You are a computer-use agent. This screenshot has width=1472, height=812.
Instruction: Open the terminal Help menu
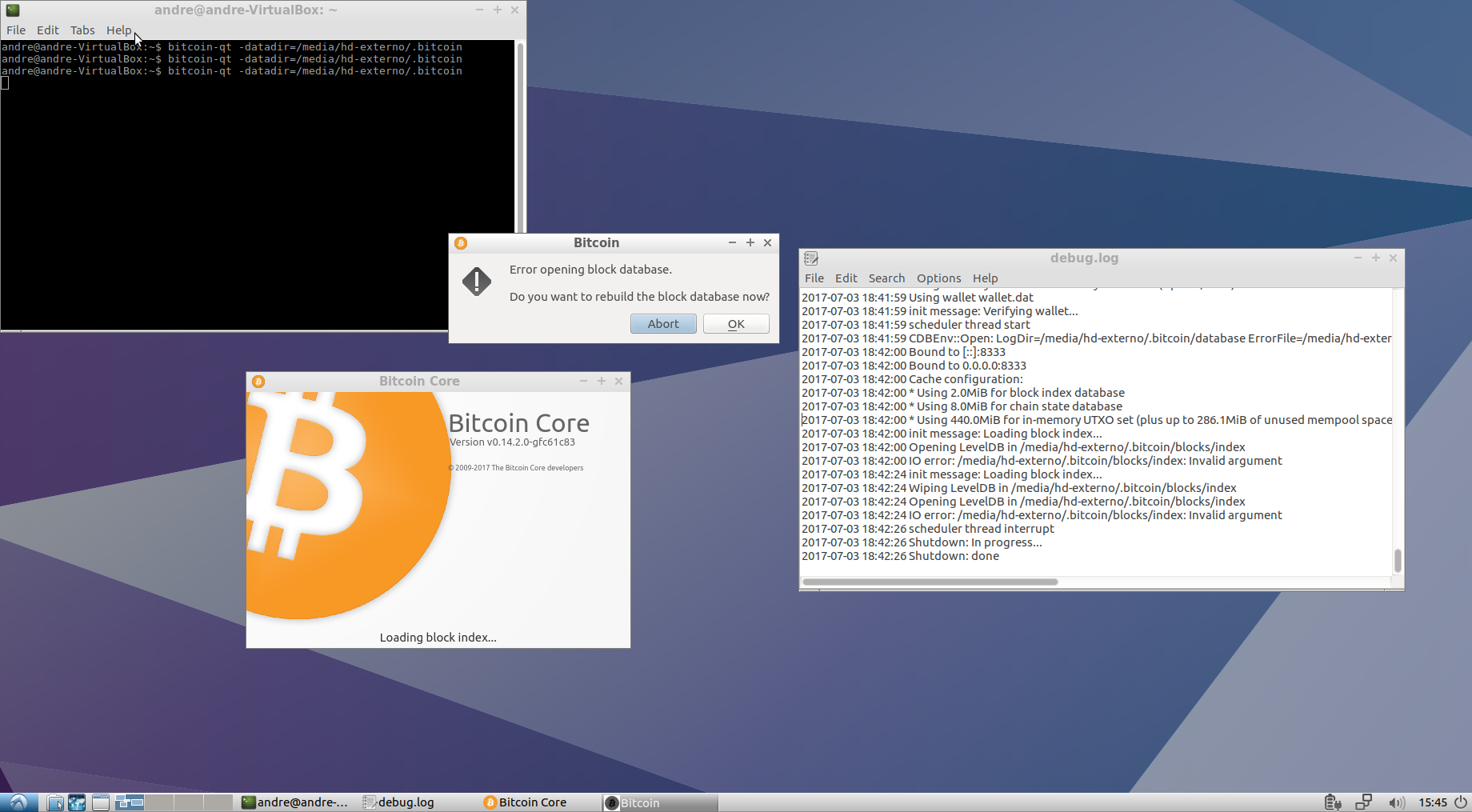coord(119,30)
